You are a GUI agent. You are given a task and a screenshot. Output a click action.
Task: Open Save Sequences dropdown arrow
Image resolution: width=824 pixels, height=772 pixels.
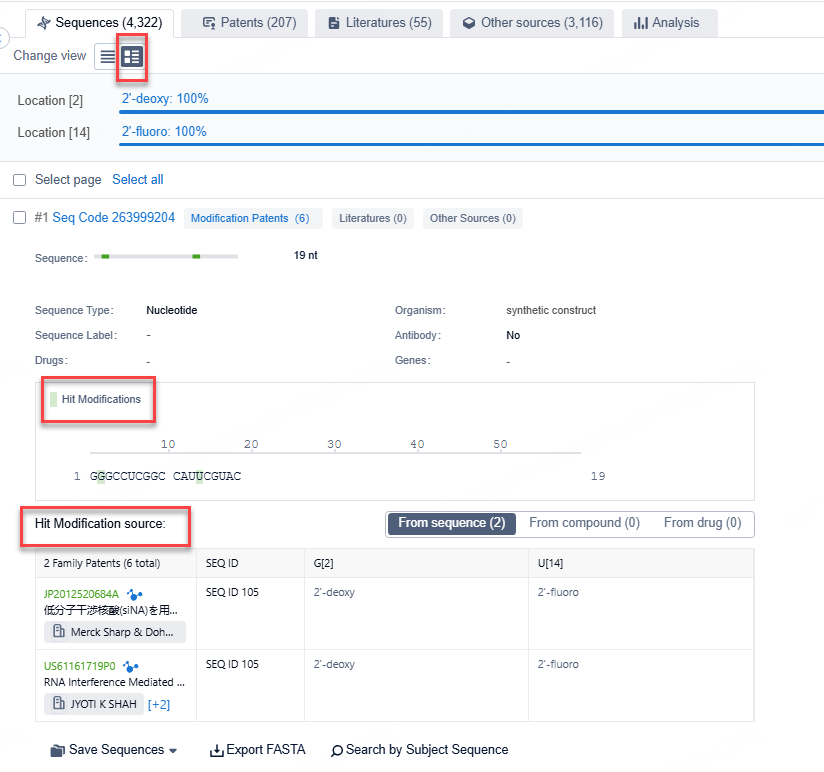pos(173,751)
